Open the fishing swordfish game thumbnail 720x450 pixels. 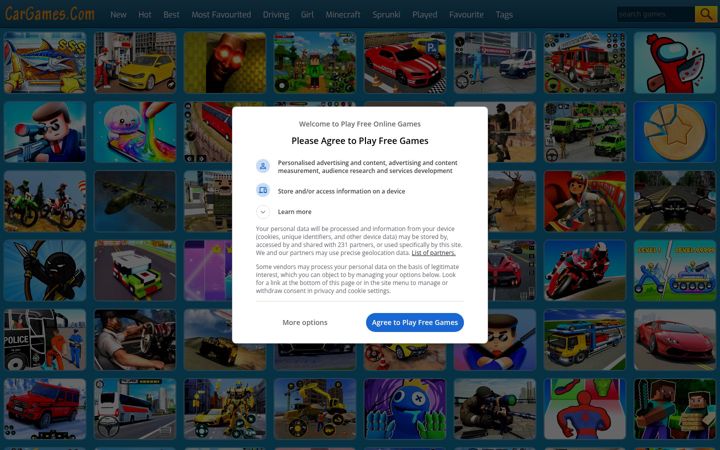pos(45,62)
